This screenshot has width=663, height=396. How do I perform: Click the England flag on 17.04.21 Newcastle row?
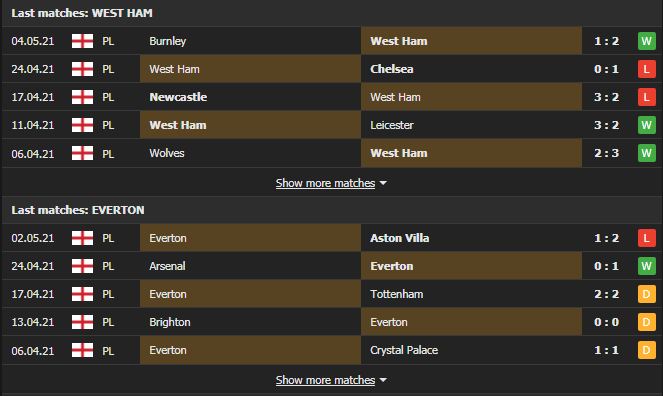pos(82,97)
